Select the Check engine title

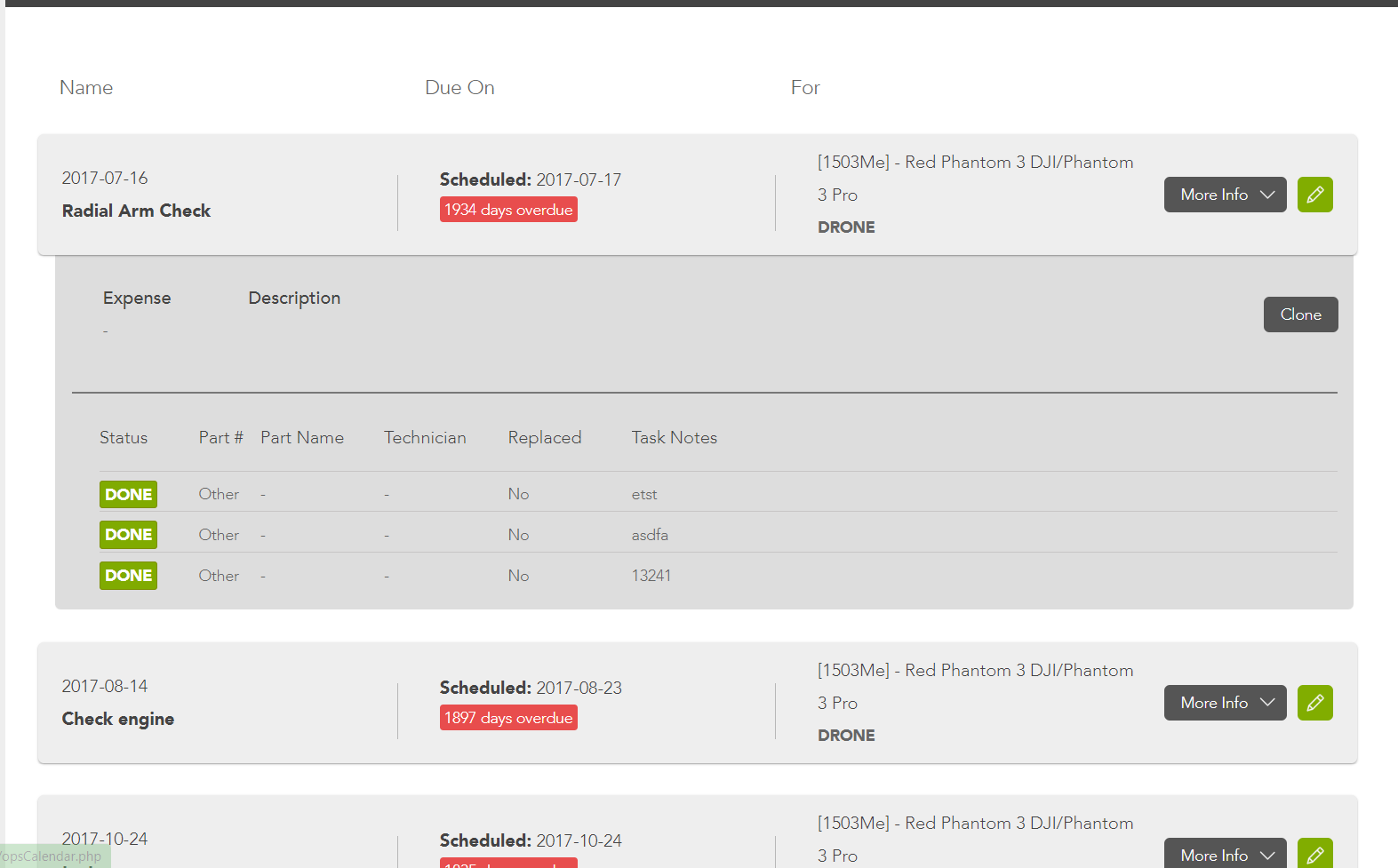pyautogui.click(x=118, y=719)
